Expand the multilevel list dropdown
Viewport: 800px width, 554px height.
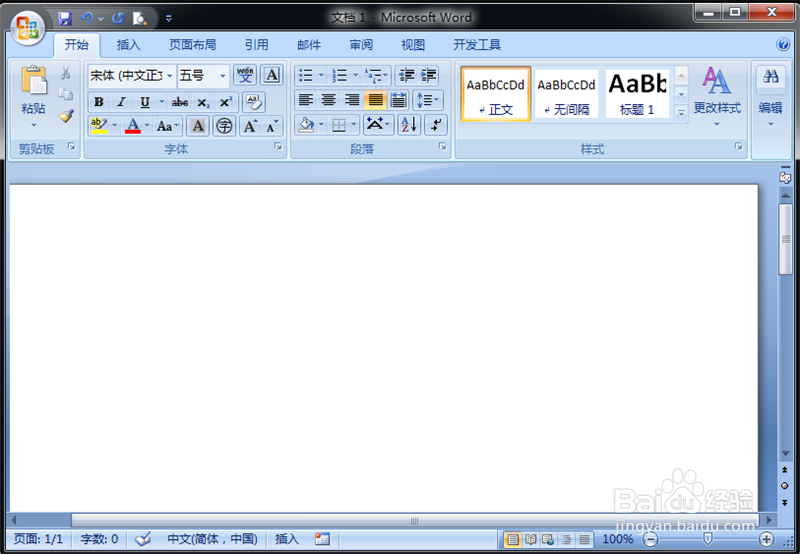(385, 75)
